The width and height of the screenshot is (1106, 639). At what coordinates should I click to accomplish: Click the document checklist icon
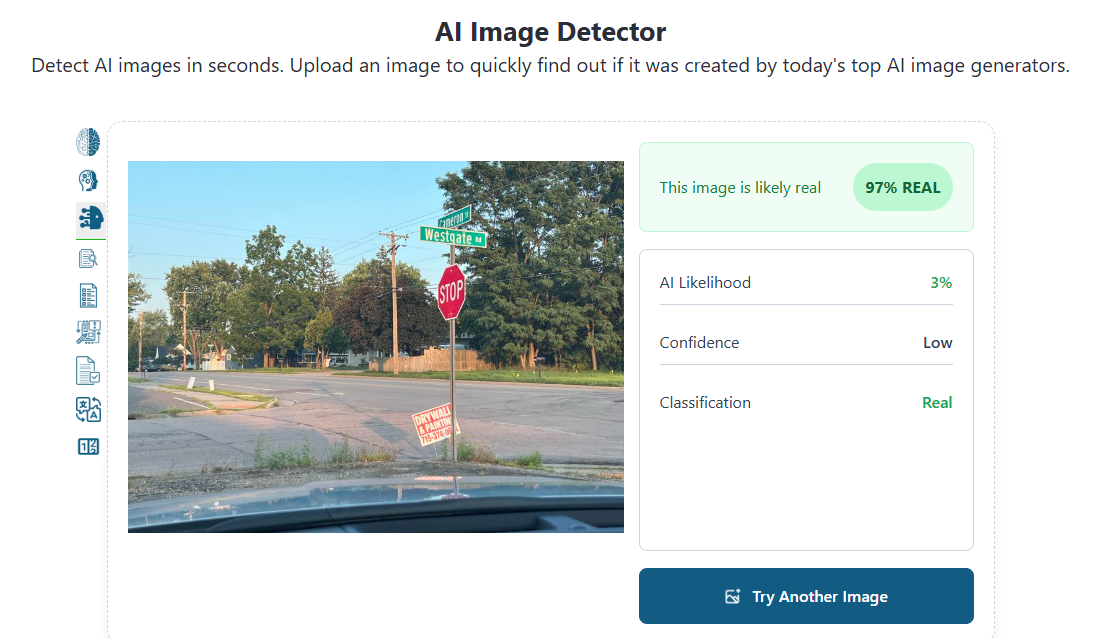coord(88,296)
